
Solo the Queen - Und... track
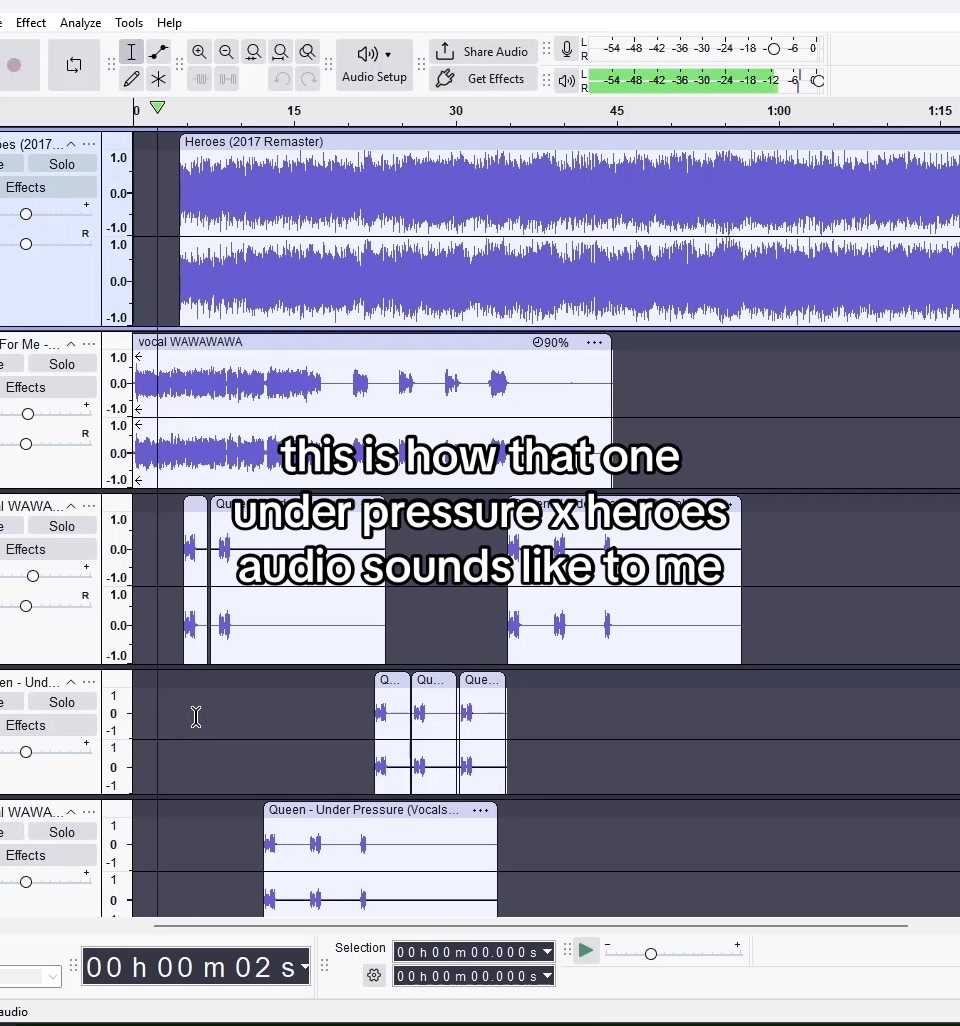coord(62,702)
